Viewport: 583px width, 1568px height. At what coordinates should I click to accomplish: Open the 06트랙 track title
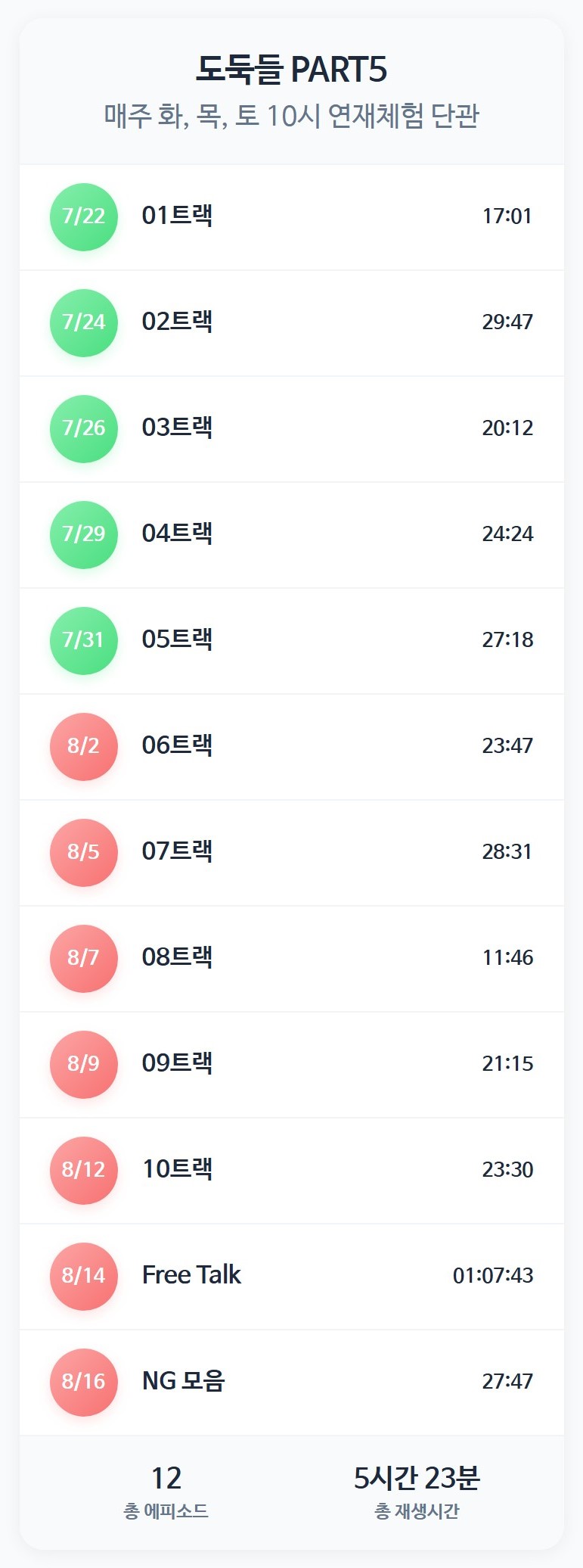click(177, 745)
